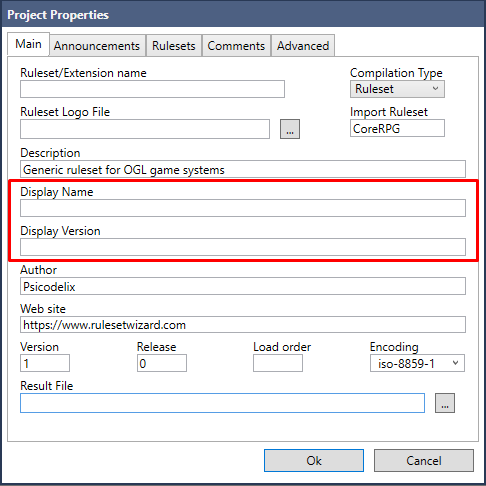Image resolution: width=486 pixels, height=486 pixels.
Task: Click the Cancel button
Action: 424,460
